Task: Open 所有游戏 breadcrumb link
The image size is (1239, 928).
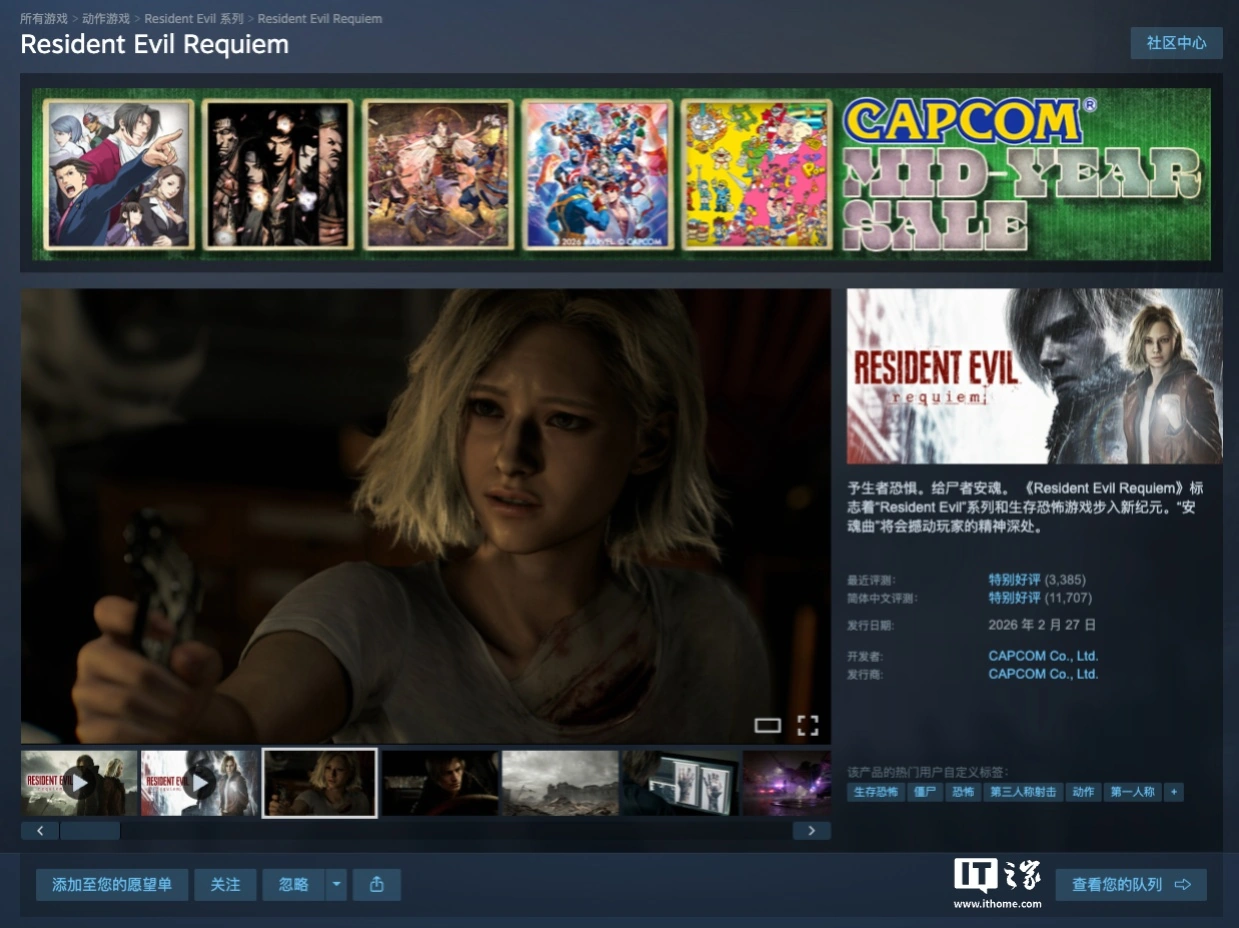Action: (44, 19)
